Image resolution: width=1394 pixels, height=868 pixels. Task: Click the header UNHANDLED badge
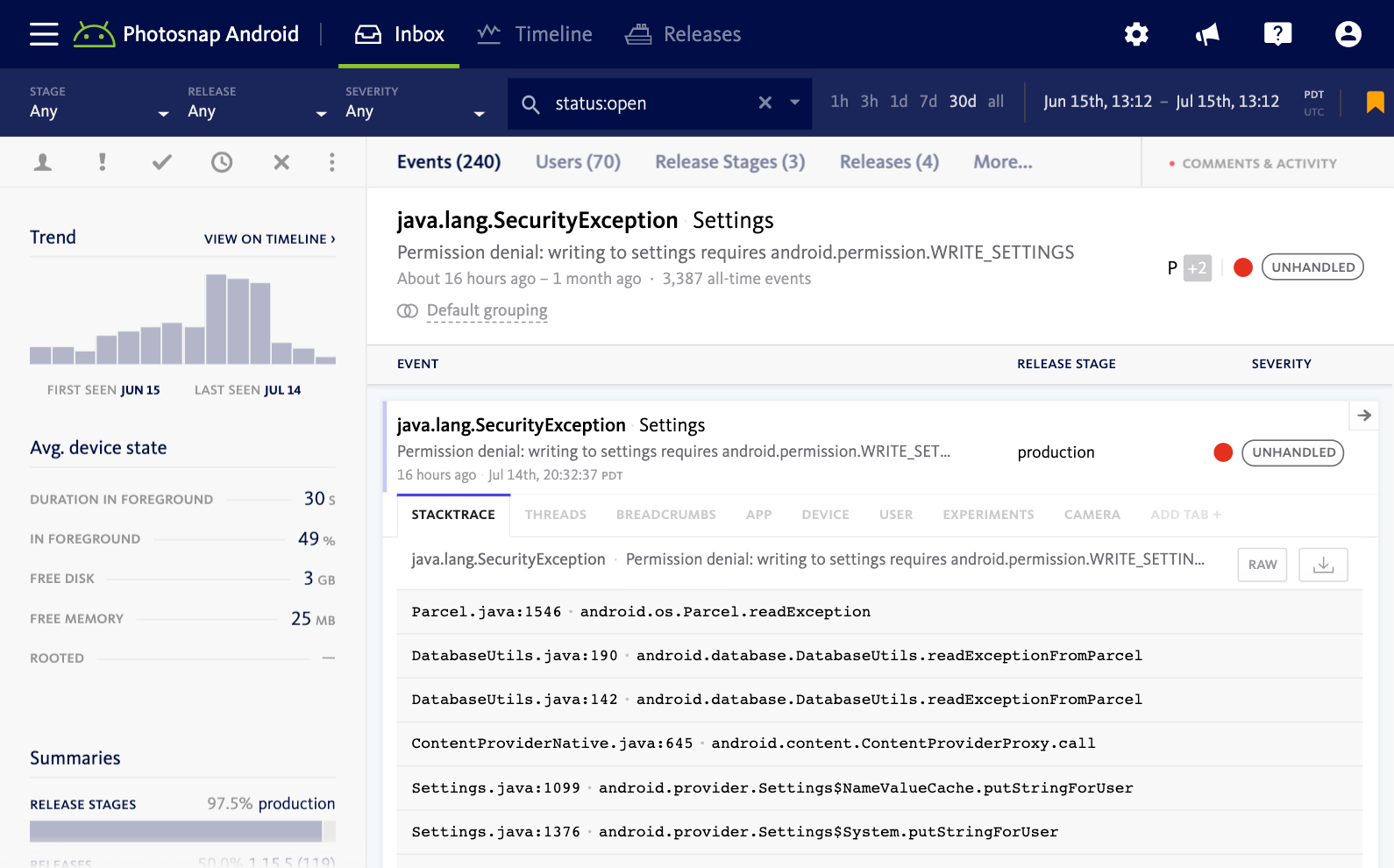pyautogui.click(x=1312, y=267)
